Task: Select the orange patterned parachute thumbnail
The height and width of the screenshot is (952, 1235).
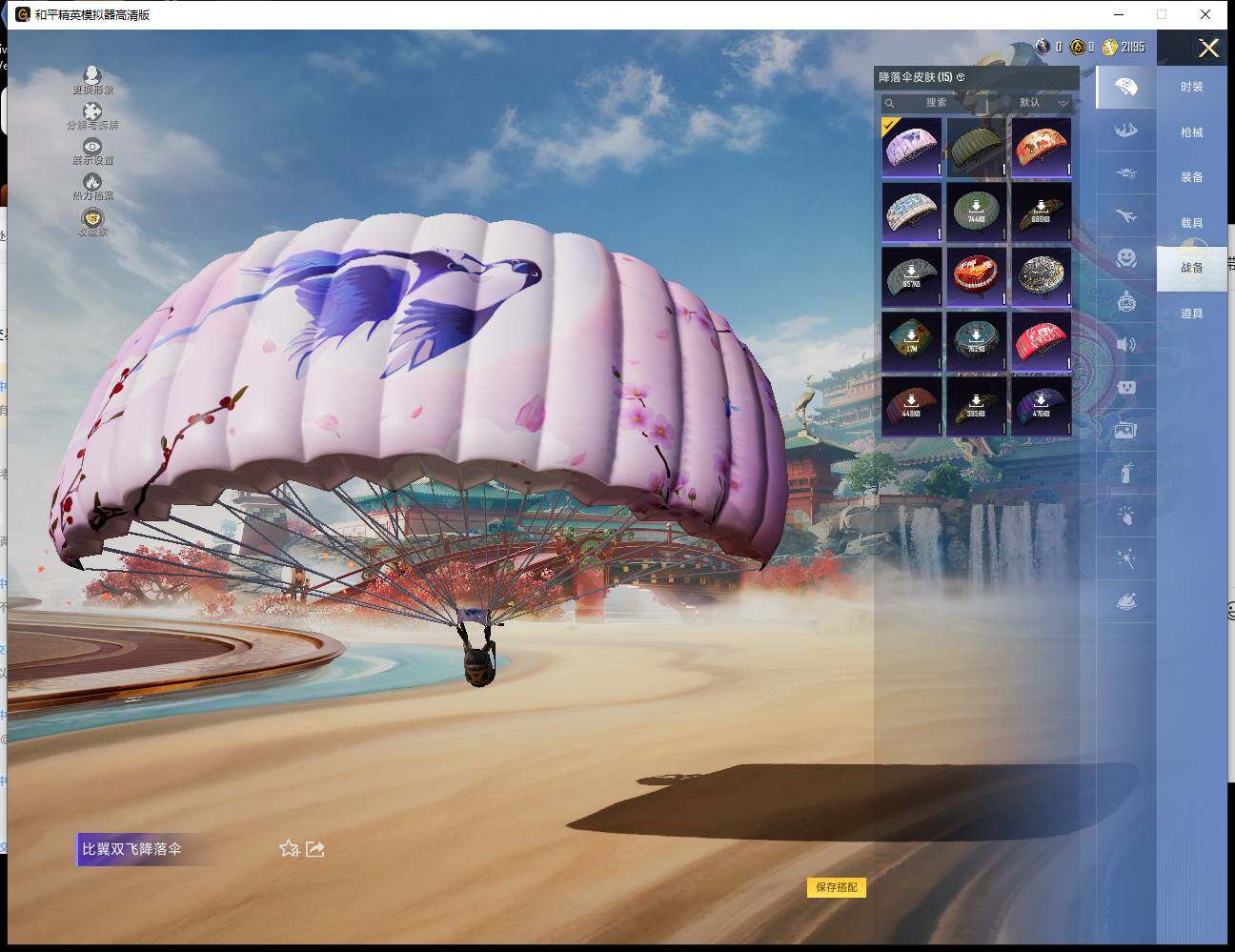Action: click(x=1042, y=147)
